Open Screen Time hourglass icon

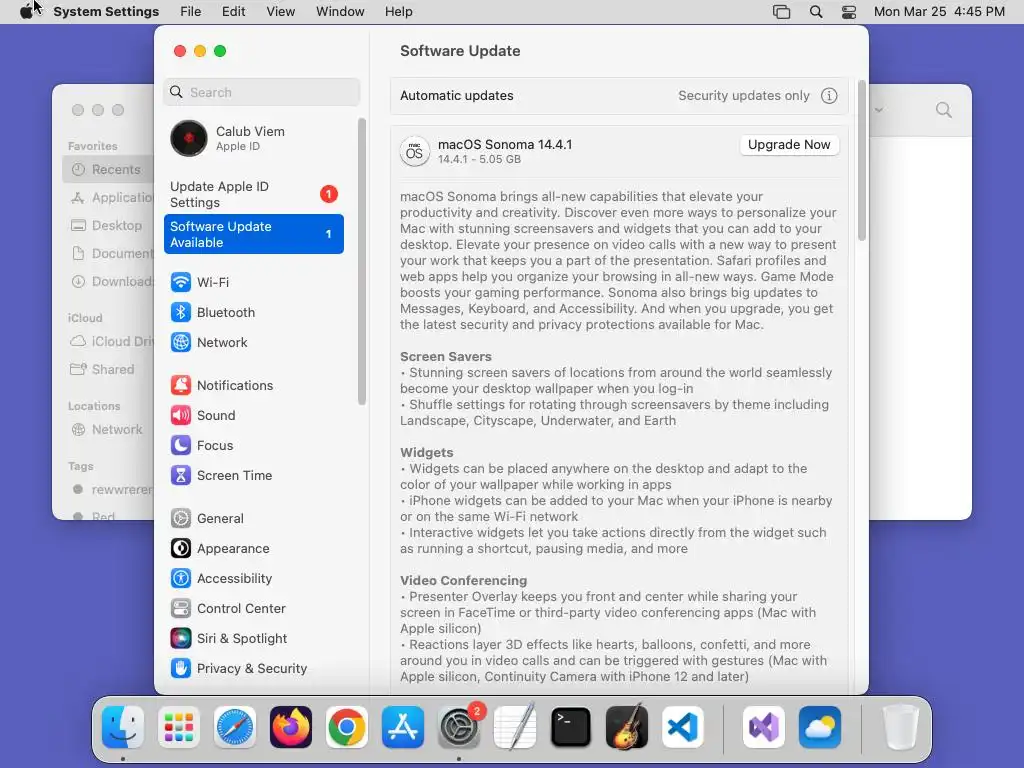pos(181,475)
